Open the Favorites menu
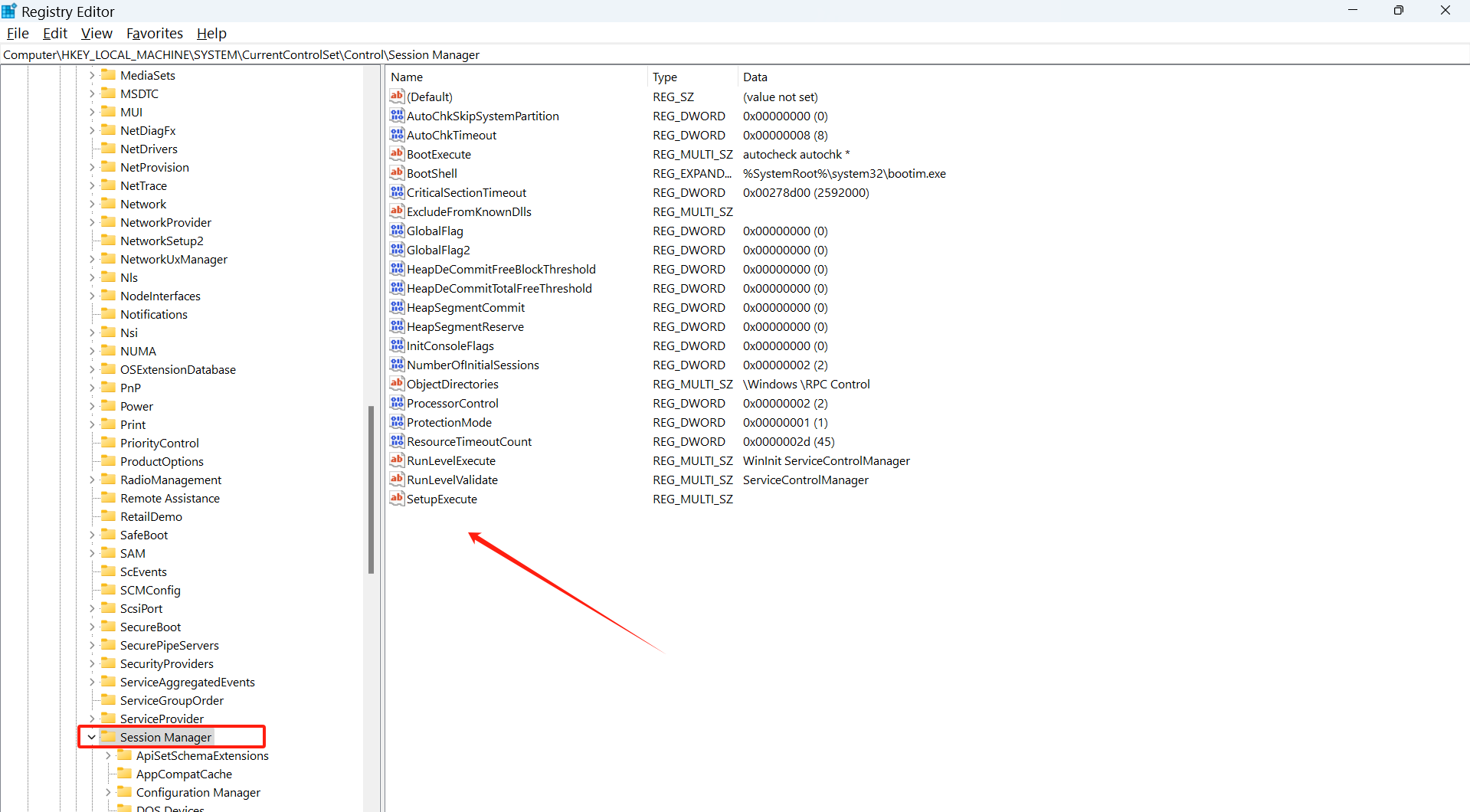 [x=155, y=33]
